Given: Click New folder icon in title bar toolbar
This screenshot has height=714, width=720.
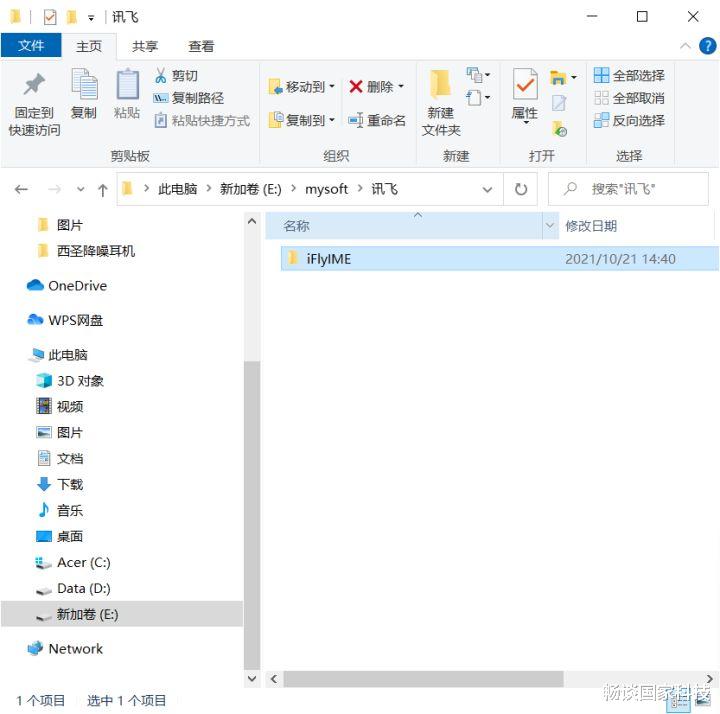Looking at the screenshot, I should (x=72, y=17).
